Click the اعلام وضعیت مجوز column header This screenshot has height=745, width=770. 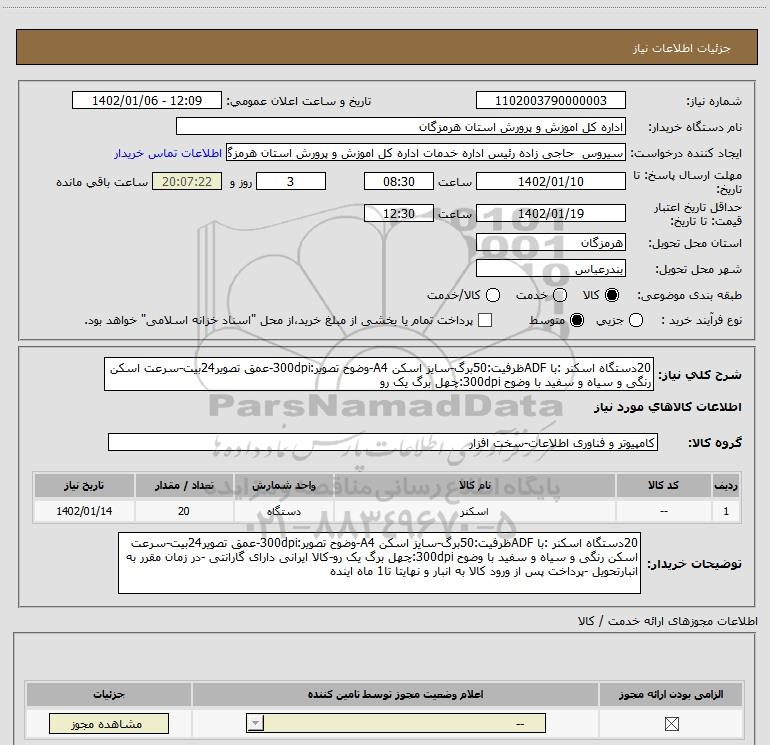point(395,694)
